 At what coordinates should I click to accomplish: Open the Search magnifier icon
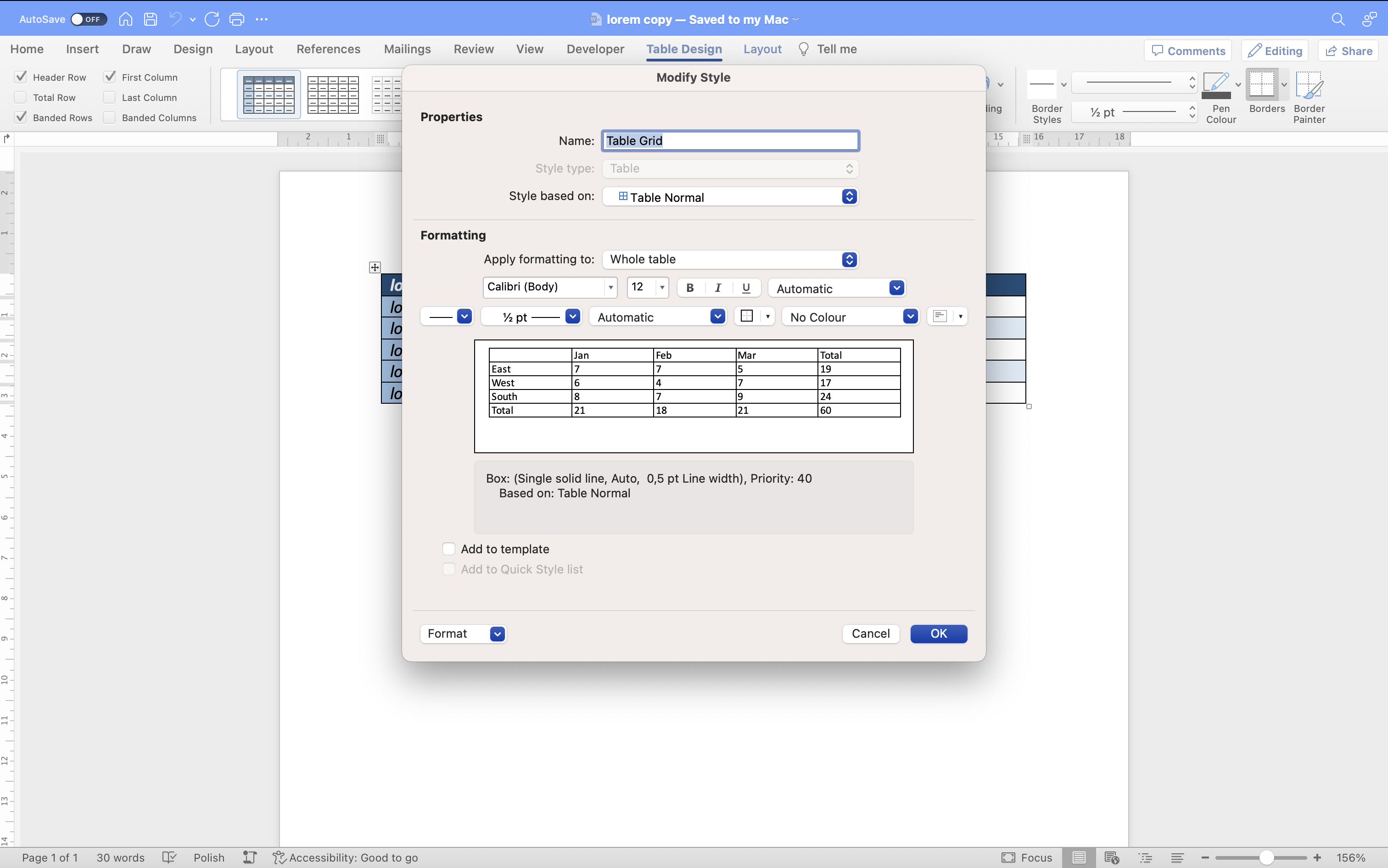[x=1338, y=19]
